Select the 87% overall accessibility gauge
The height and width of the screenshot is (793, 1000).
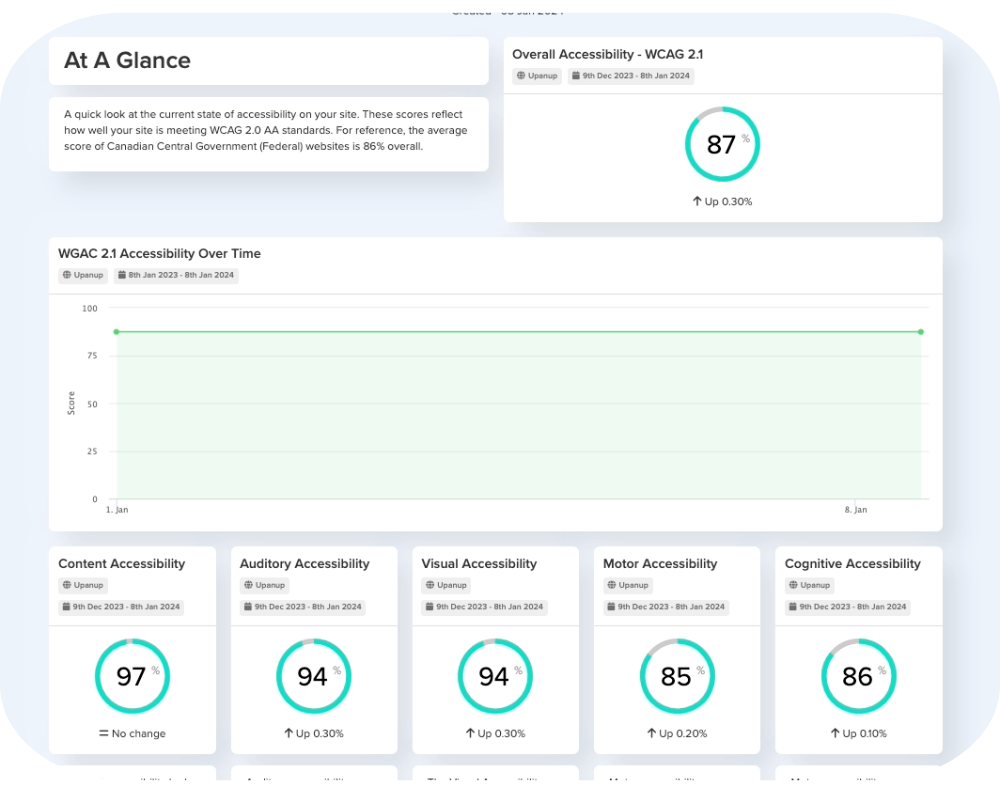(723, 144)
